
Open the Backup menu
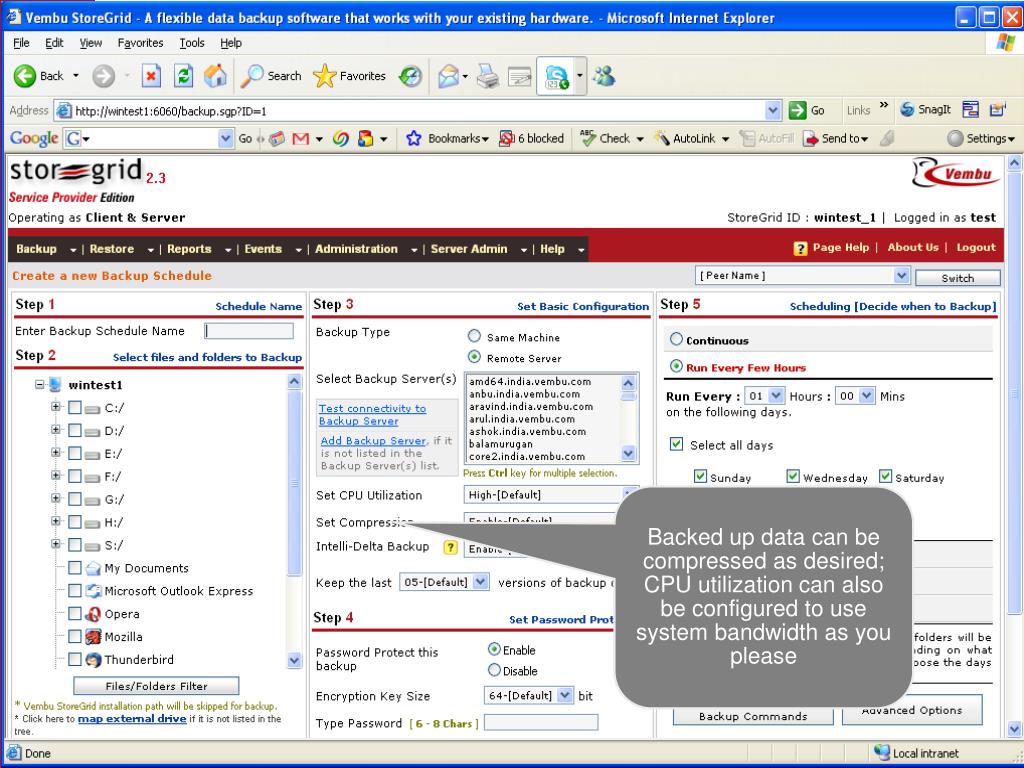point(45,249)
